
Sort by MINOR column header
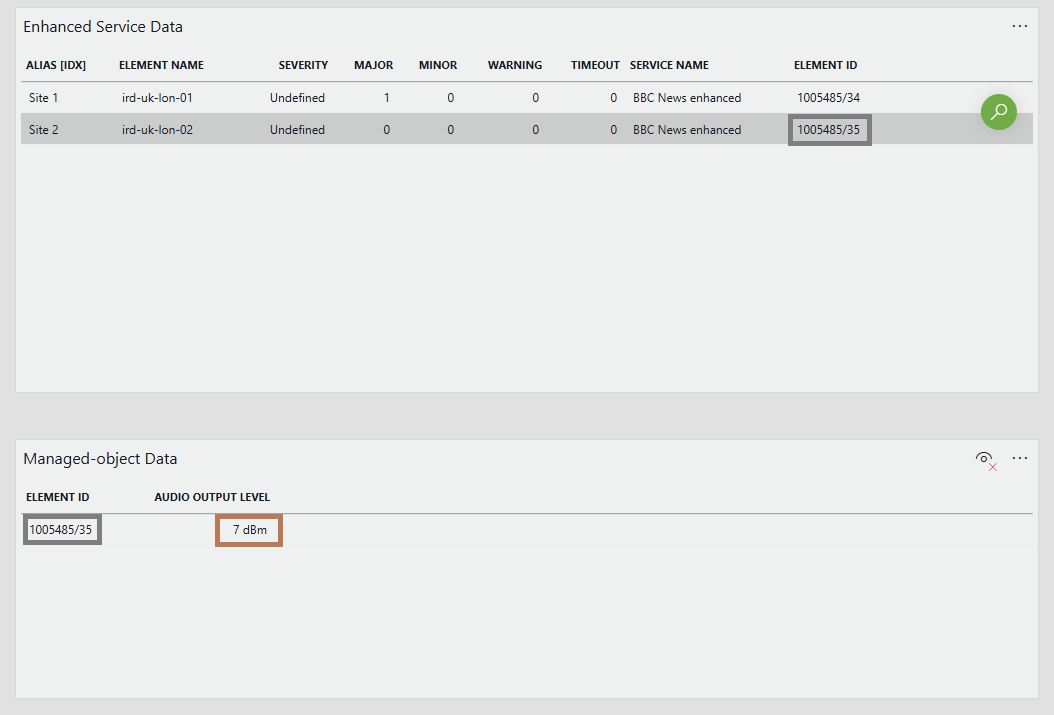coord(438,65)
